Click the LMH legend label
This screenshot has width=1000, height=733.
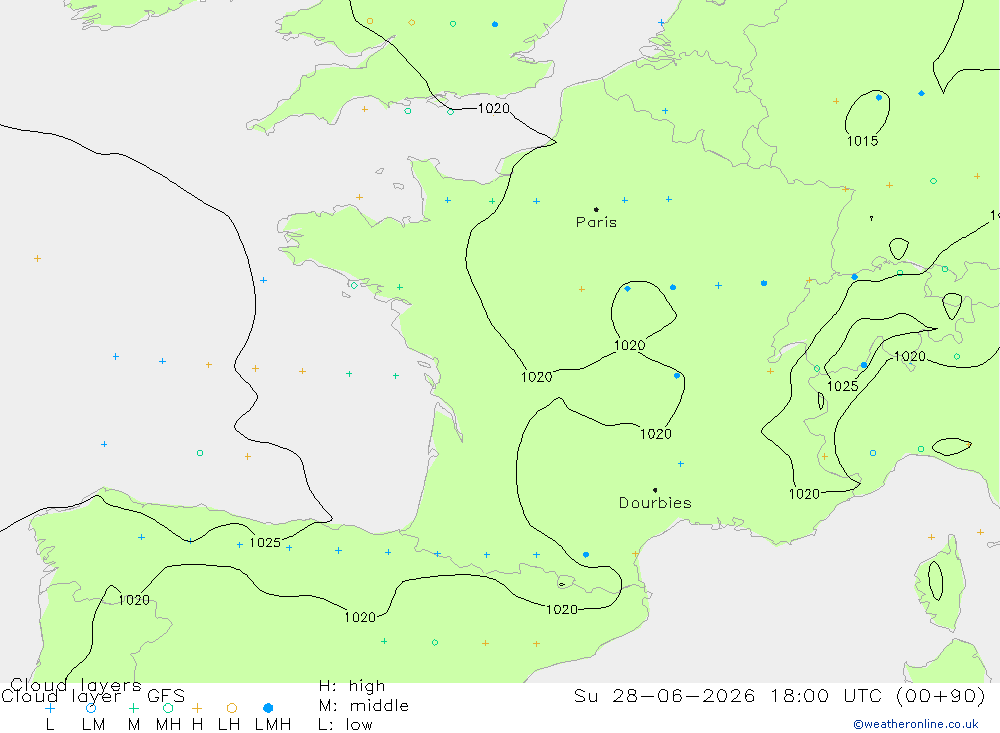(x=273, y=725)
